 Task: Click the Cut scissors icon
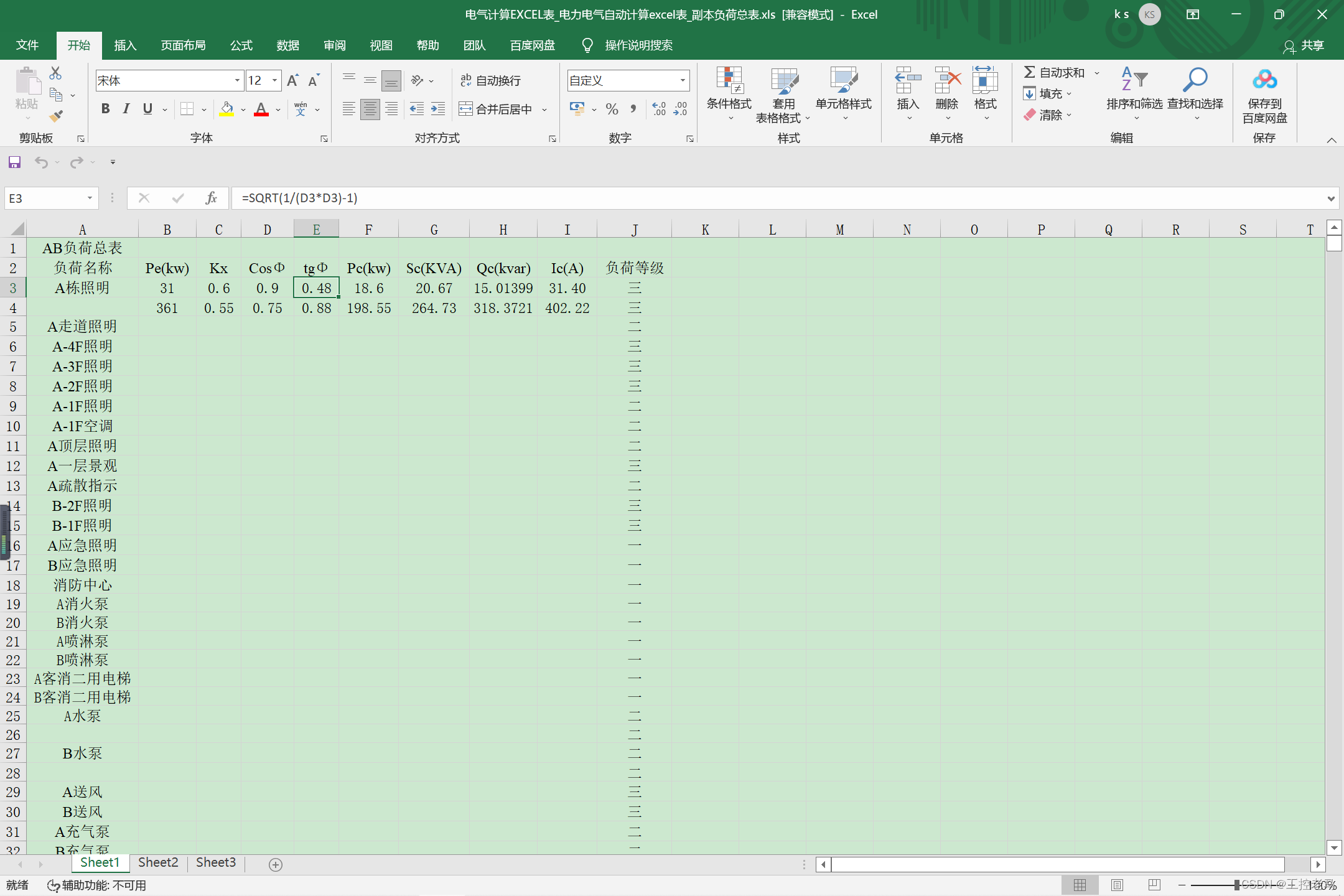55,73
